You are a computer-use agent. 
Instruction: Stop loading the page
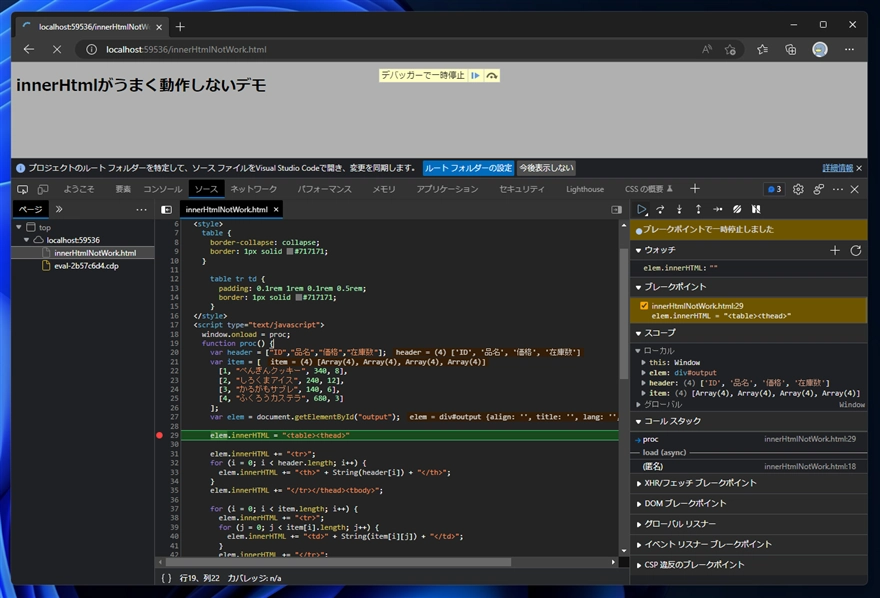(57, 49)
